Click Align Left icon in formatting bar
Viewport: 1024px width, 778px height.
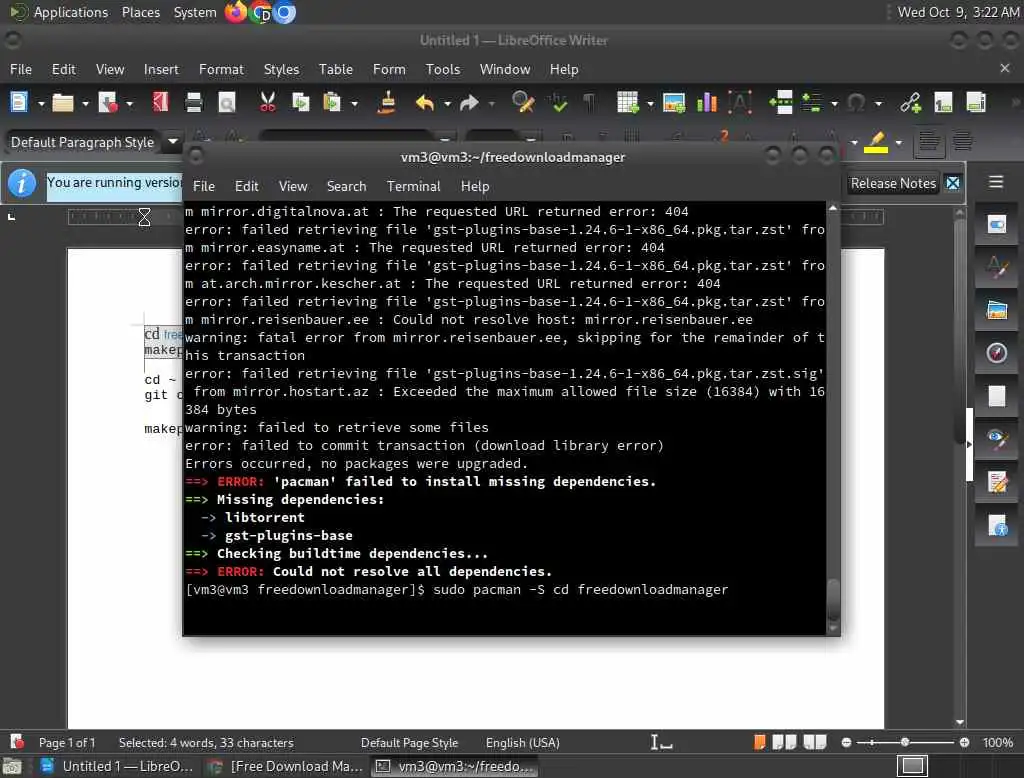[x=928, y=142]
